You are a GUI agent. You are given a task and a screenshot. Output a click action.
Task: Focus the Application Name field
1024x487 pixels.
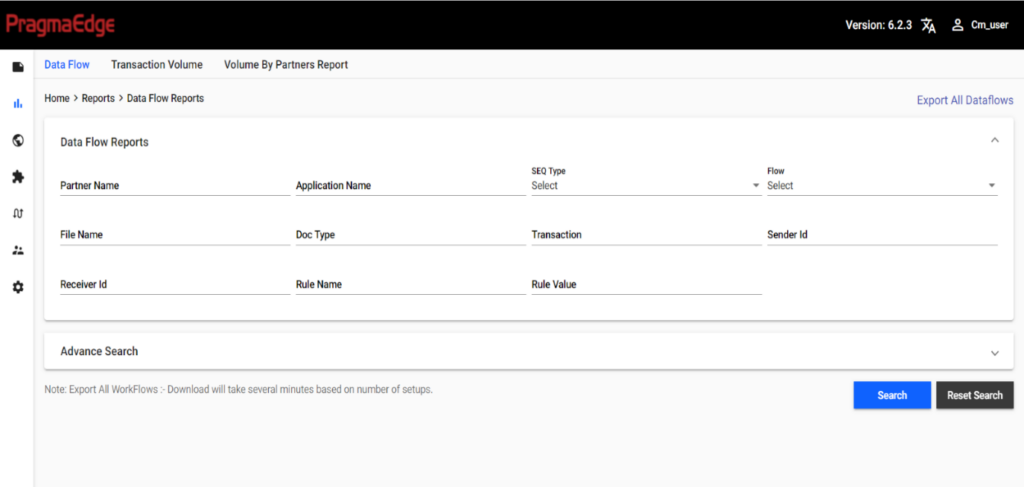coord(411,185)
